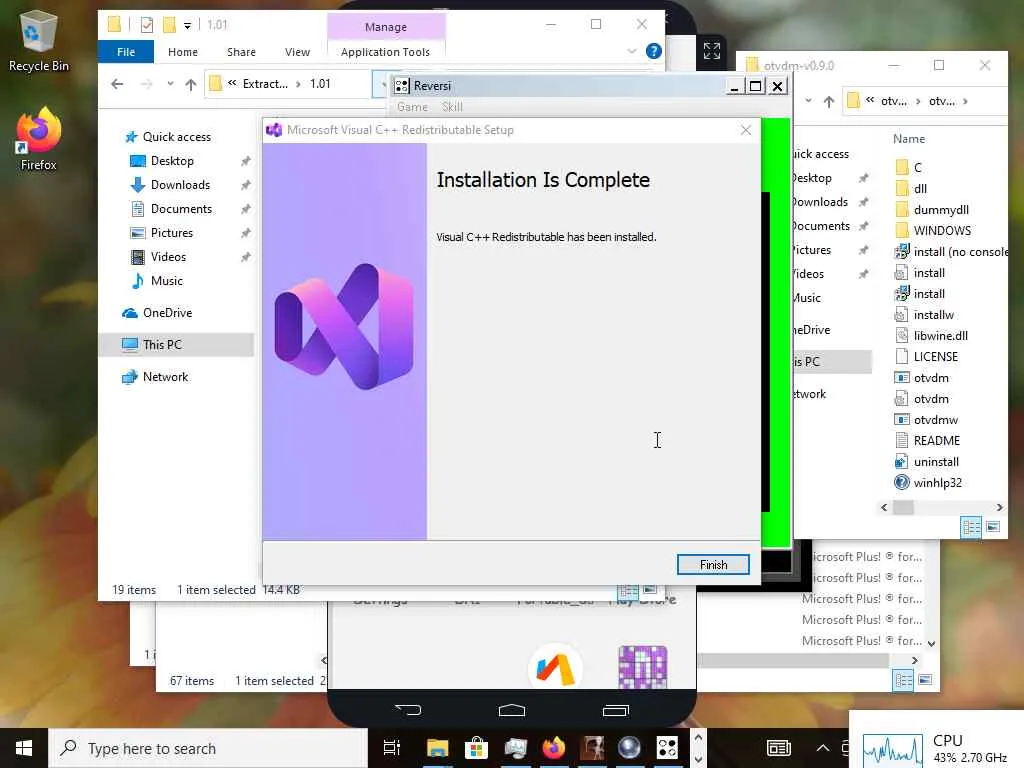Click the Extract... breadcrumb segment
This screenshot has width=1024, height=768.
click(264, 84)
